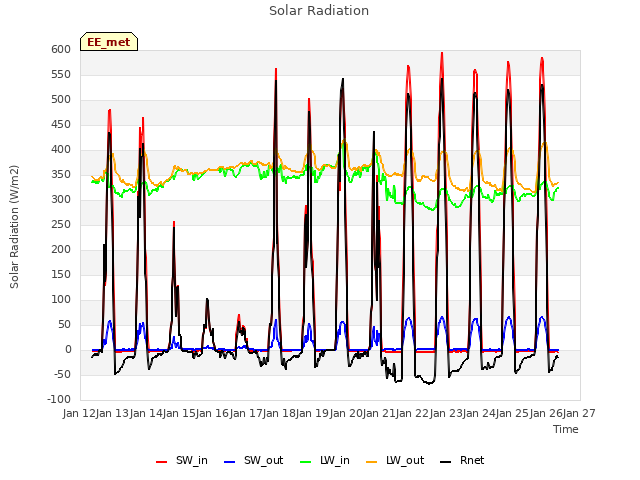
Task: Click the Jan 27 x-axis label
Action: (x=580, y=413)
